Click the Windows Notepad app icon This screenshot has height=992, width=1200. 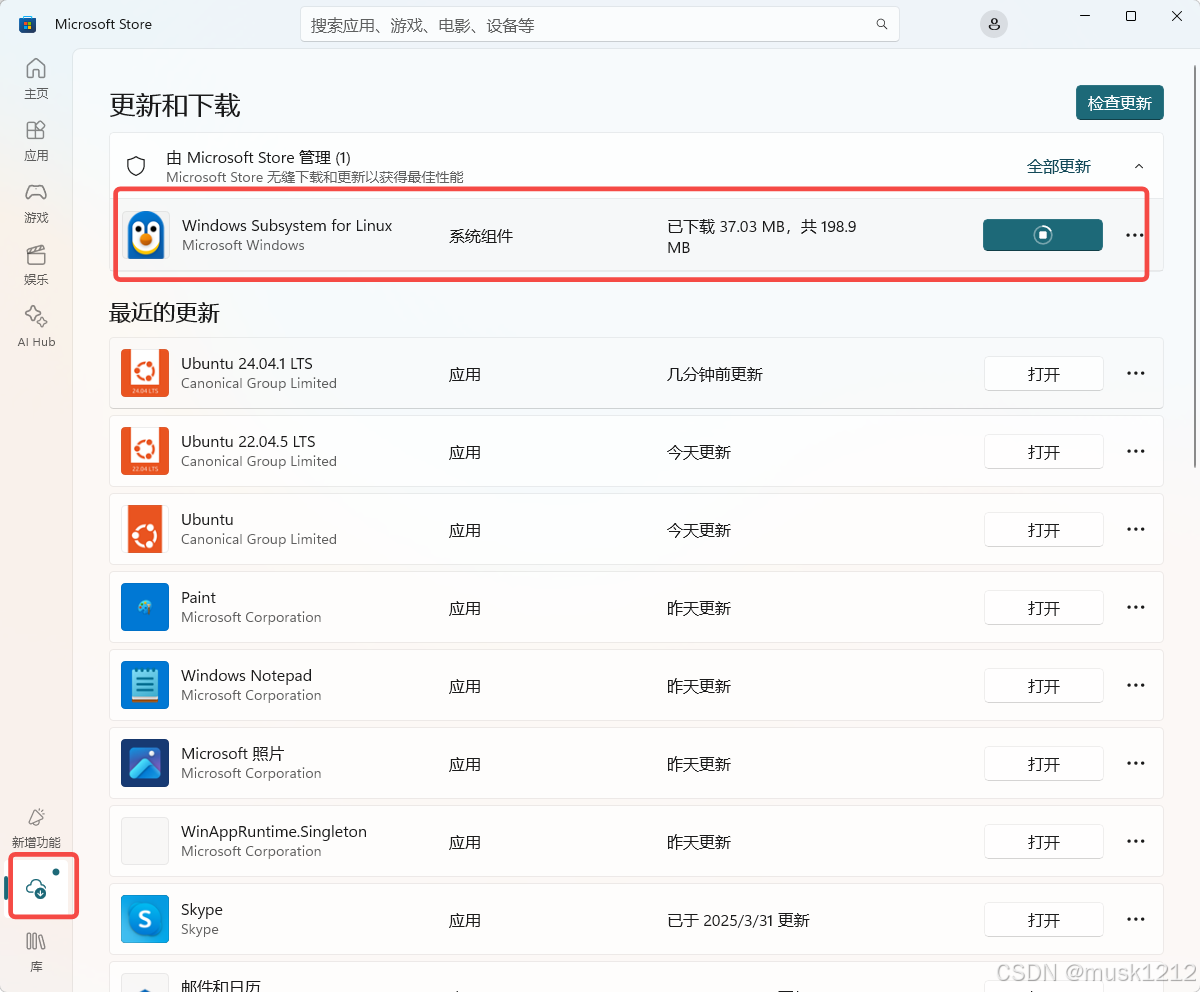coord(145,685)
